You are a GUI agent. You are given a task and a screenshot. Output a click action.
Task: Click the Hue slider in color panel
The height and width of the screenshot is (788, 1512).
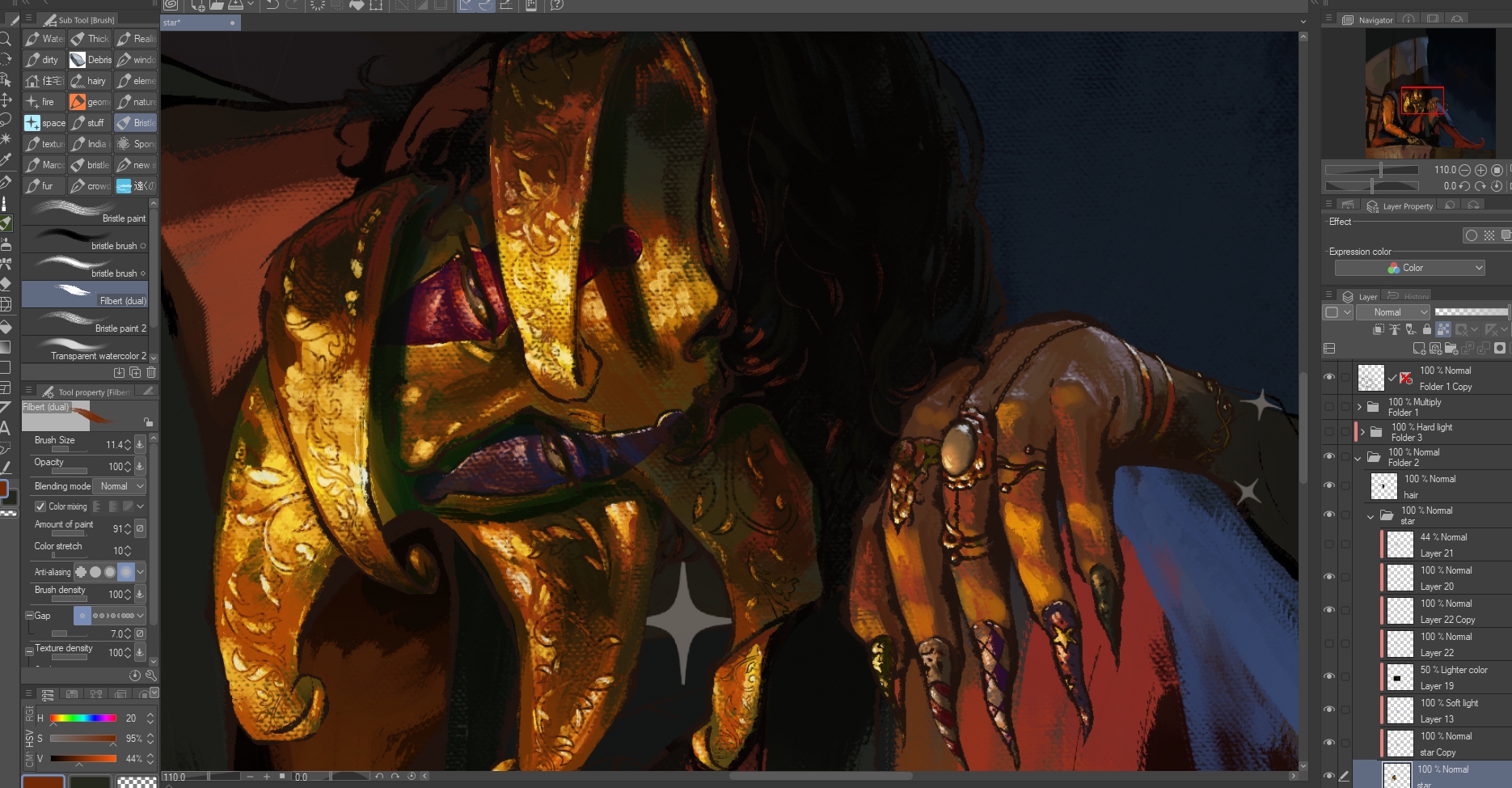pos(83,718)
